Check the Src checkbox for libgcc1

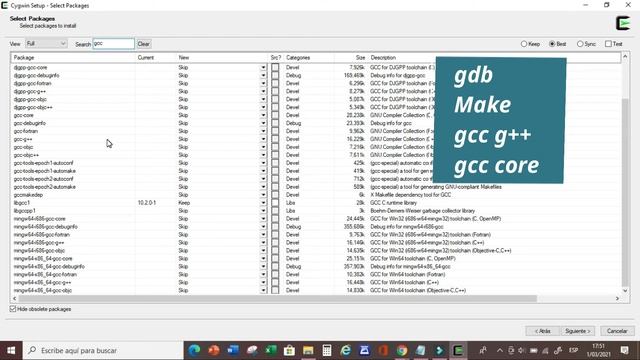275,203
